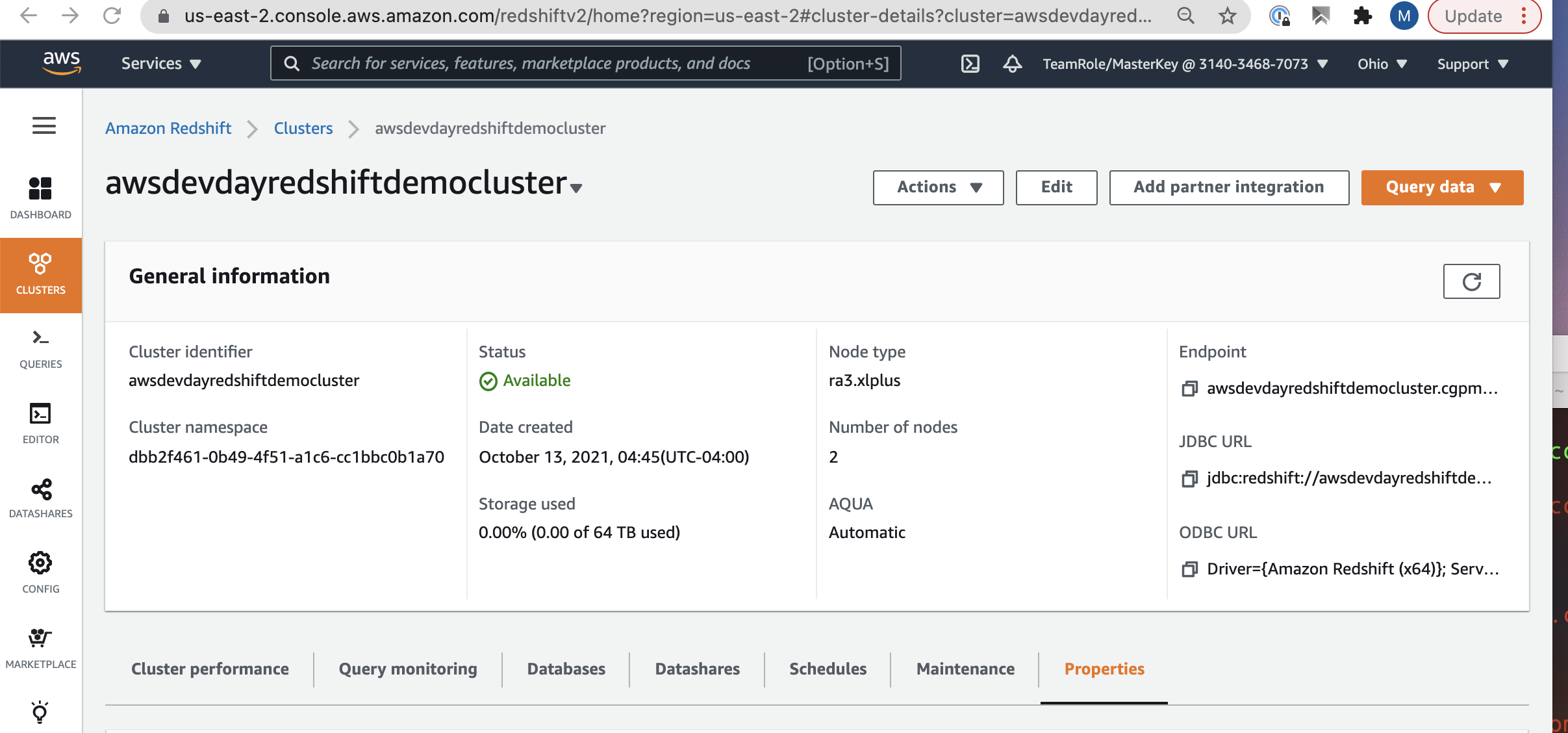Open the notifications bell

tap(1012, 64)
